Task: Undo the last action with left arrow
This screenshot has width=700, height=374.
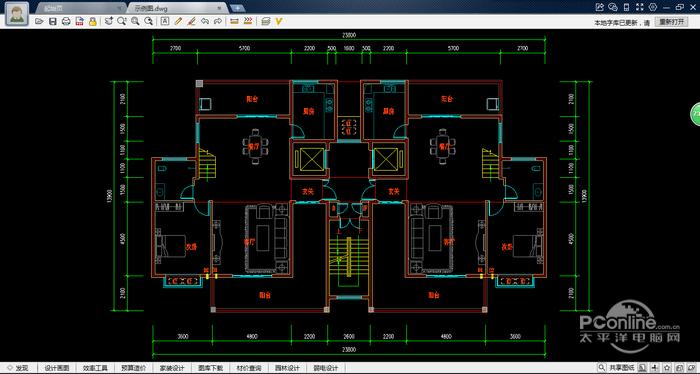Action: (205, 21)
